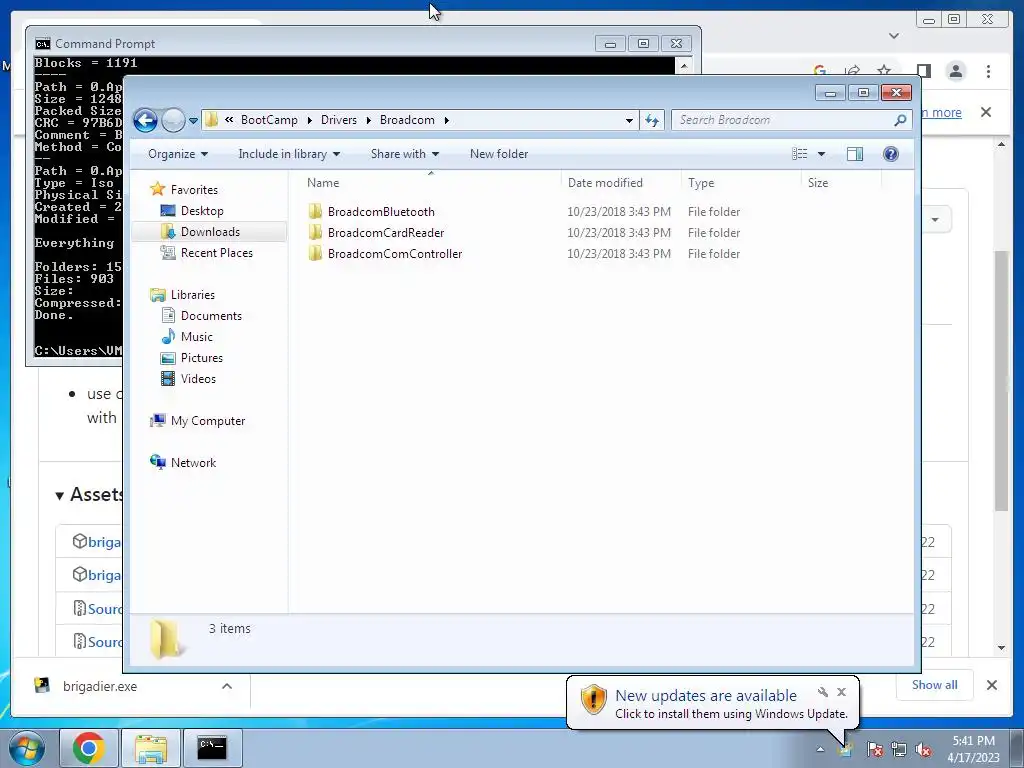
Task: Toggle Chrome side panel icon
Action: [x=923, y=71]
